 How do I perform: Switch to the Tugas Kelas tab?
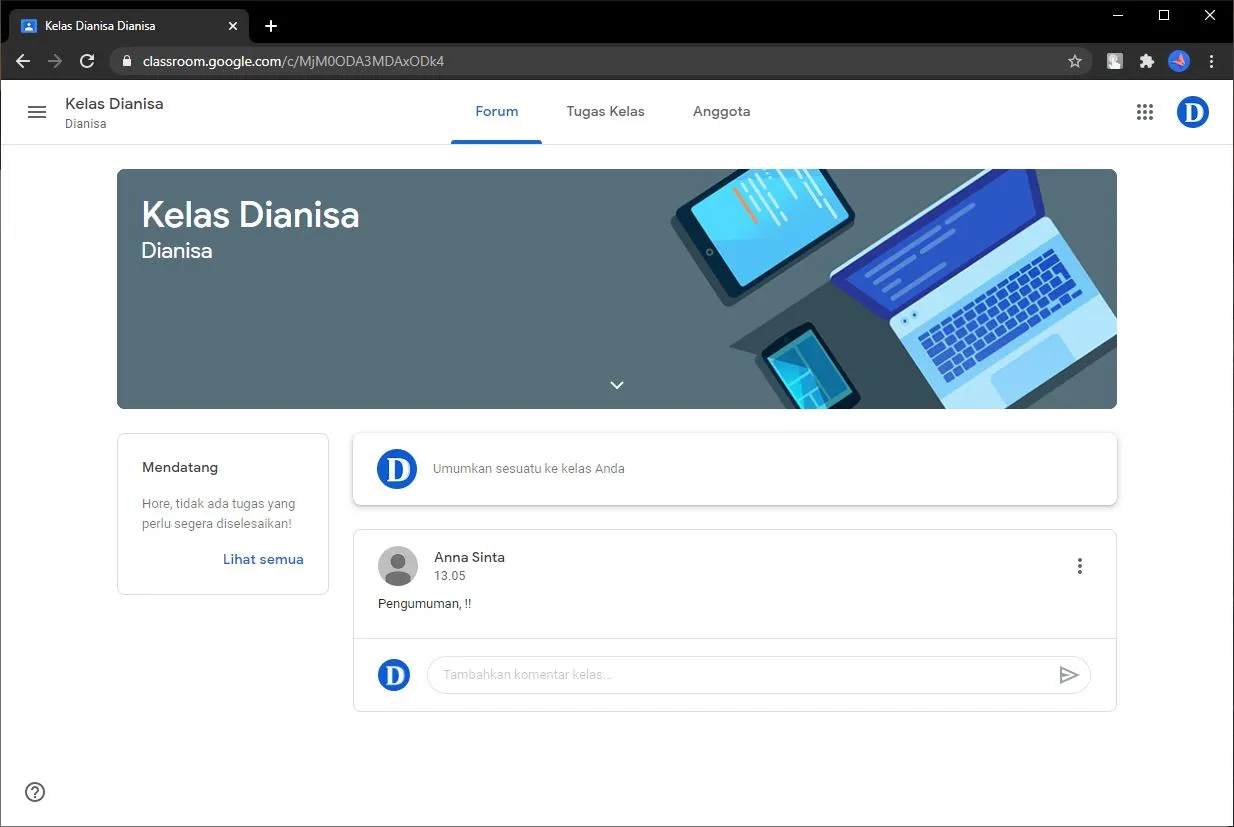click(605, 111)
